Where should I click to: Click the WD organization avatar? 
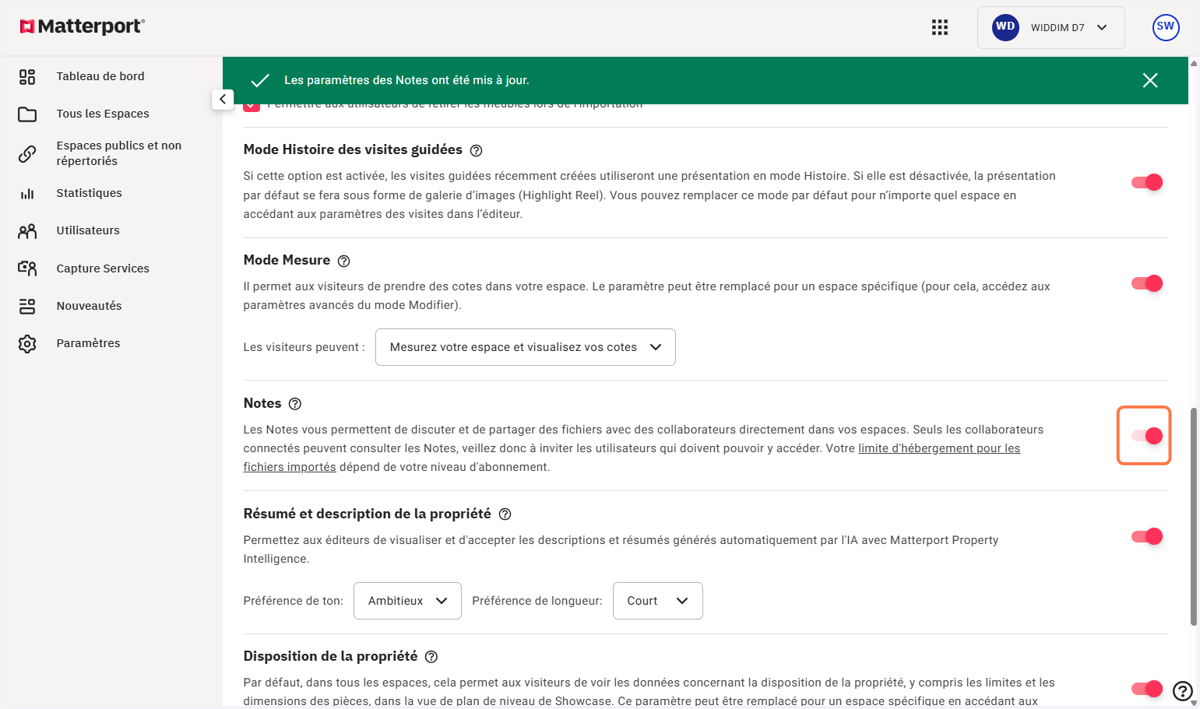click(1005, 28)
